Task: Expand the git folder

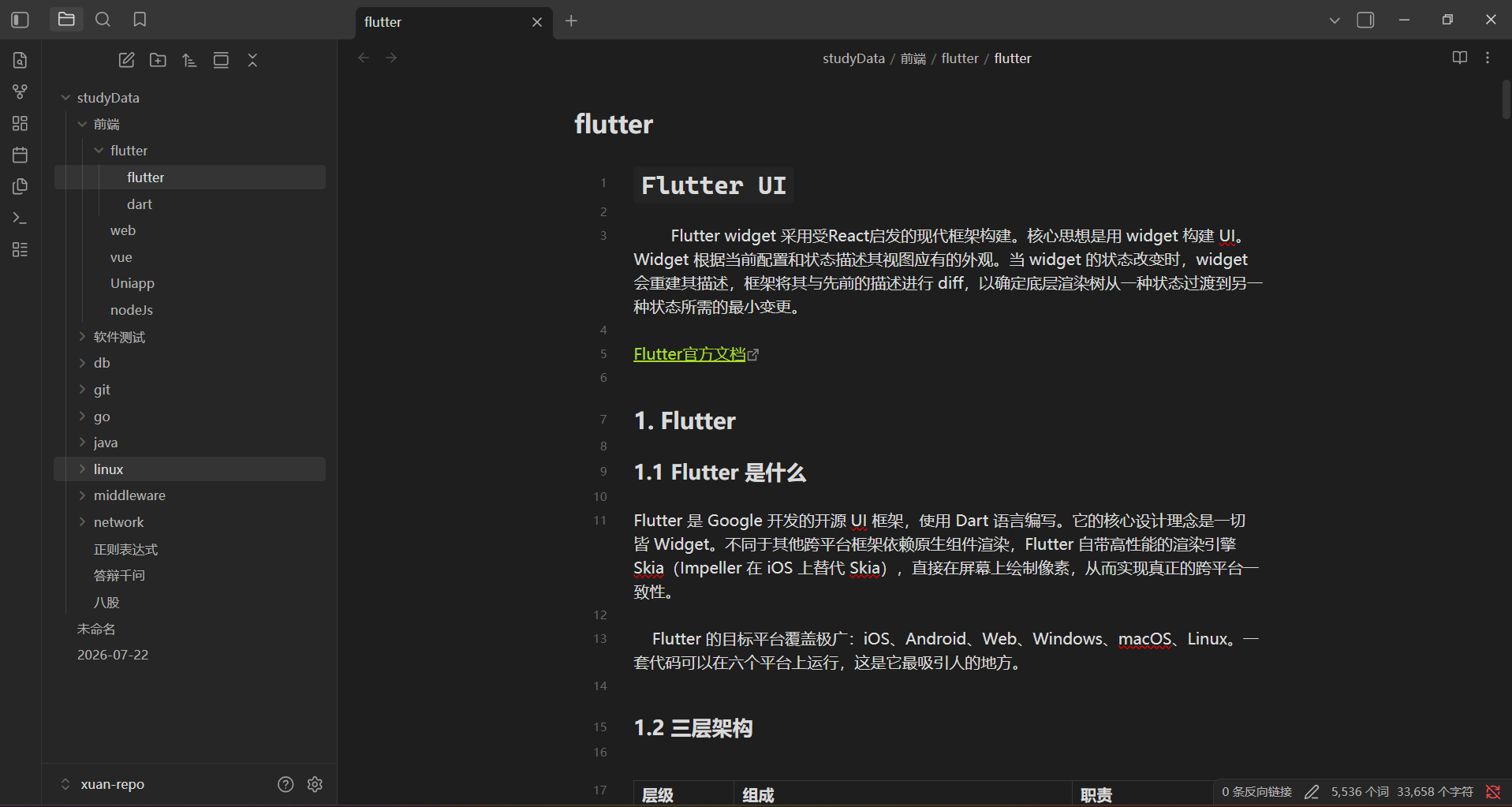Action: click(x=82, y=390)
